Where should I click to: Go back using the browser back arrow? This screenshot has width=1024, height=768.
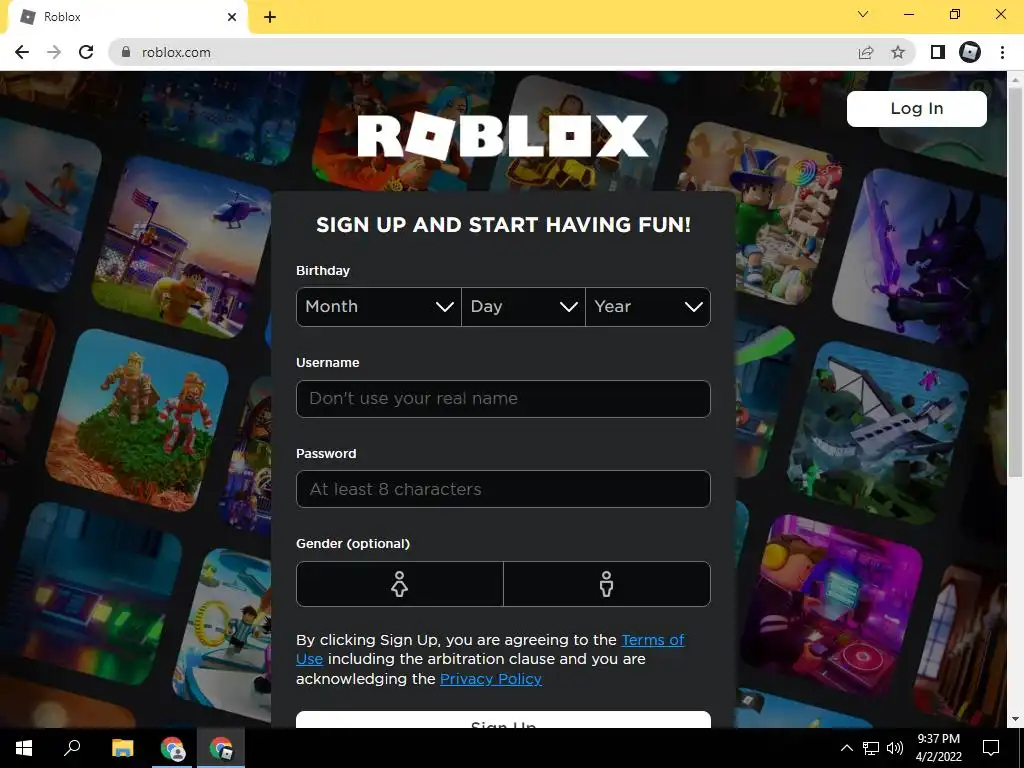point(22,52)
